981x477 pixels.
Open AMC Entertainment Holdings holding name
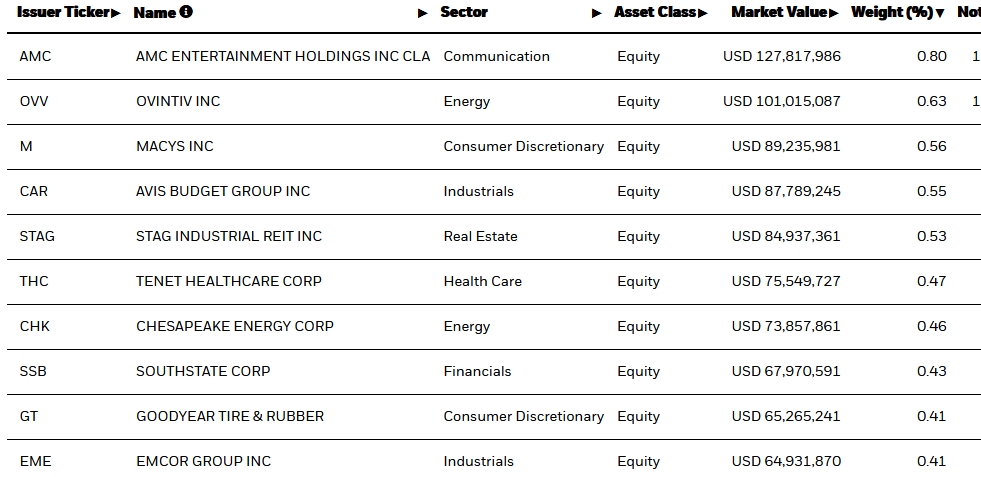pos(283,57)
